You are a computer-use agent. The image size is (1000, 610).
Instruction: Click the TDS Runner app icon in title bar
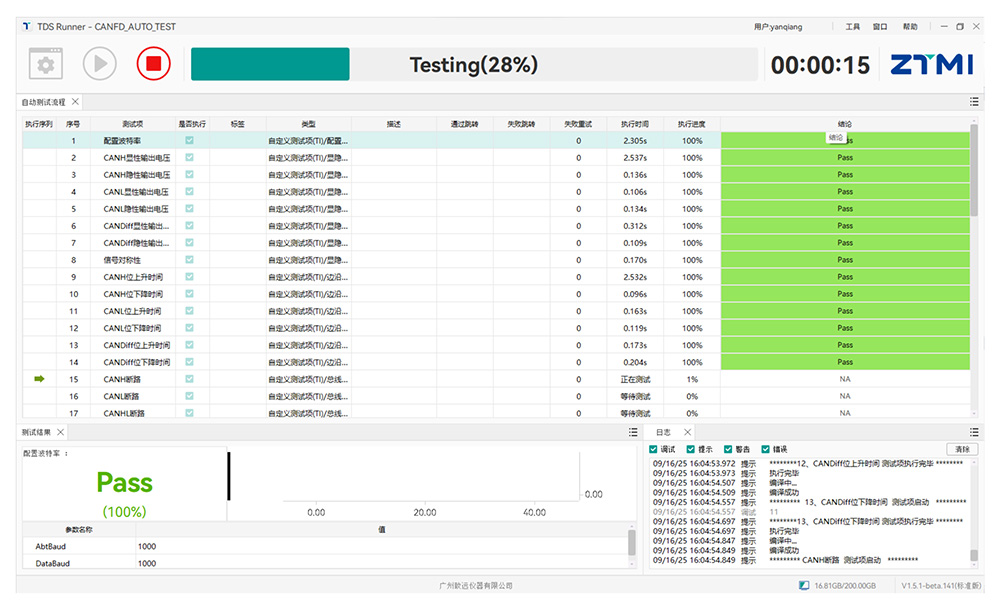click(27, 26)
